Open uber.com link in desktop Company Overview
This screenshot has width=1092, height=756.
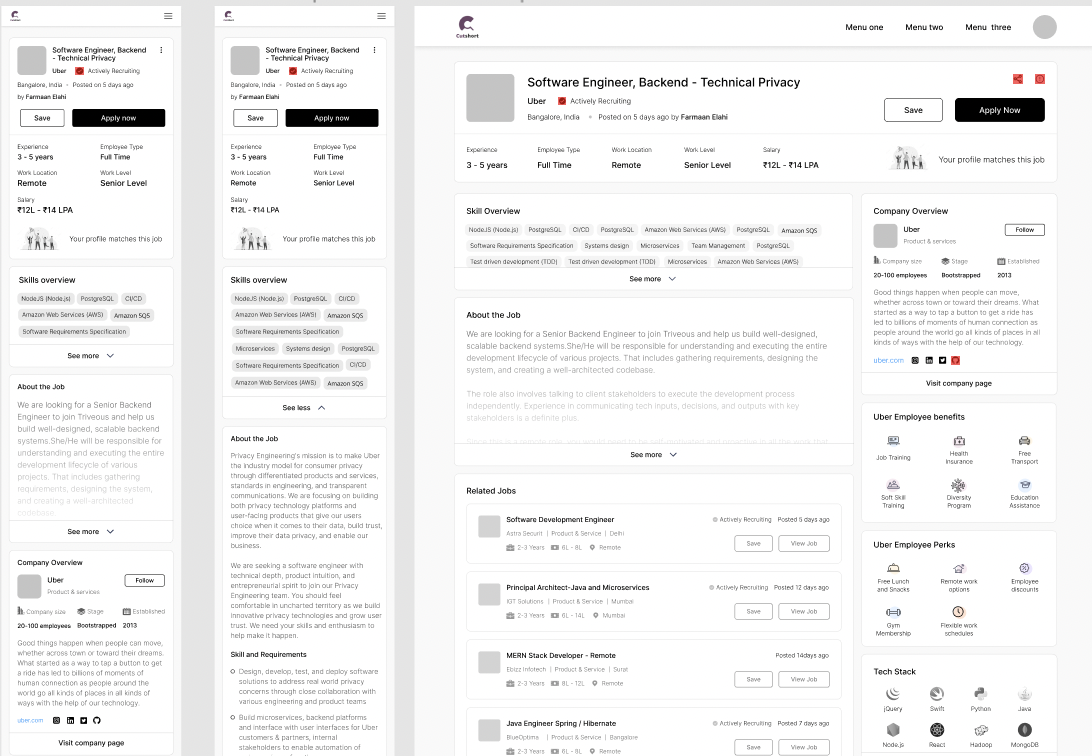(888, 361)
